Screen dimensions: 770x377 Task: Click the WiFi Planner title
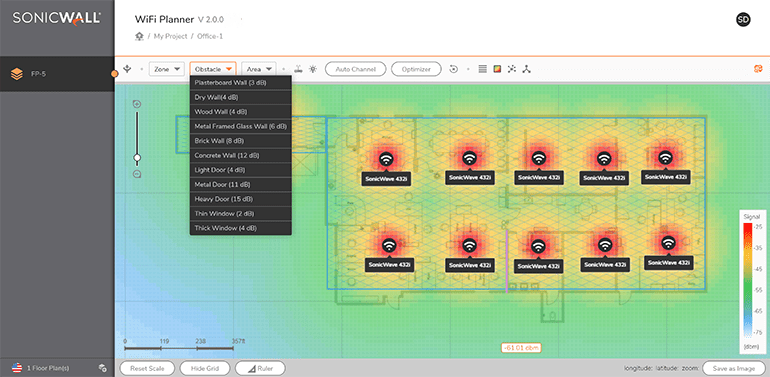coord(164,20)
